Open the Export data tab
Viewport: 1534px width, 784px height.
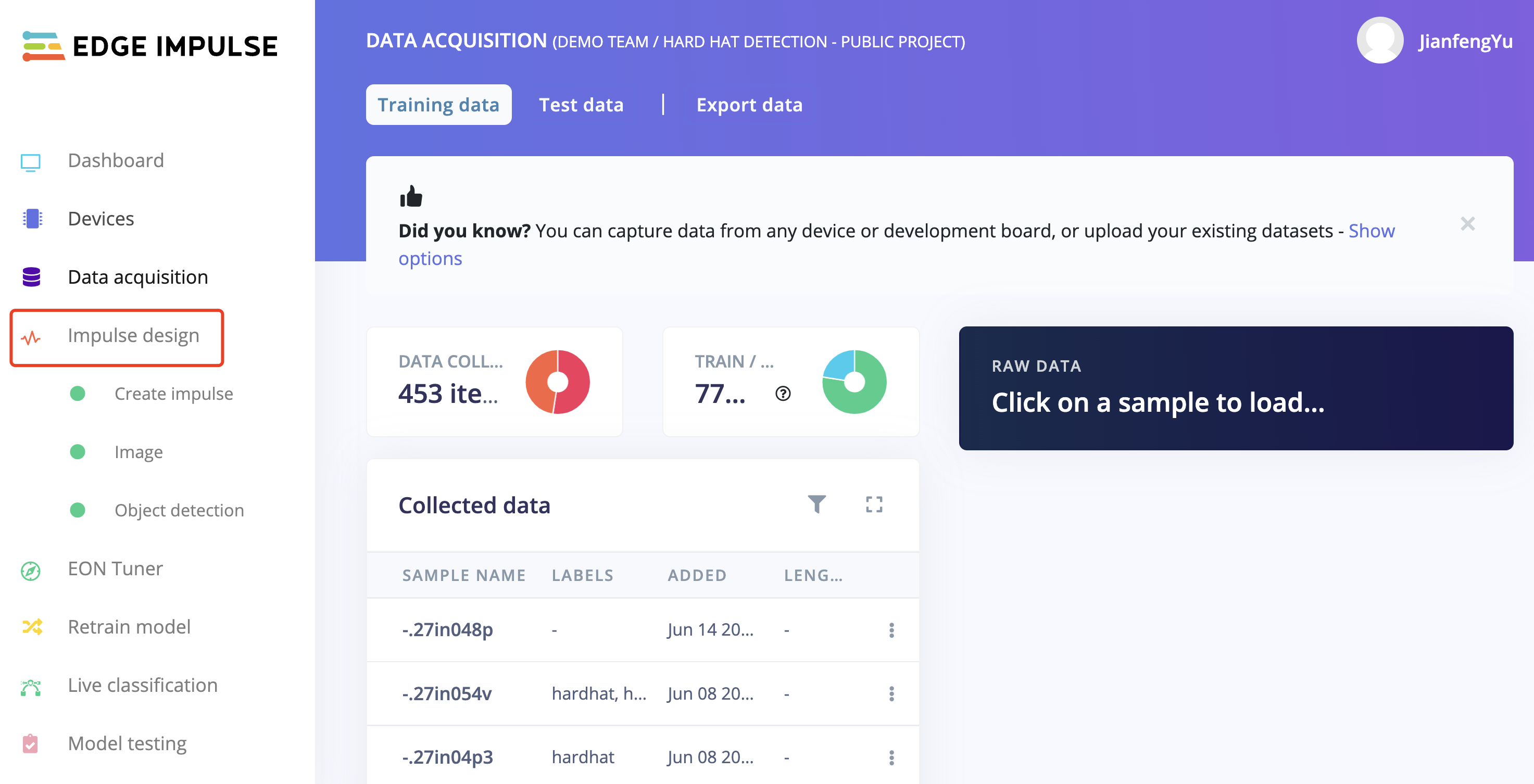[x=749, y=105]
